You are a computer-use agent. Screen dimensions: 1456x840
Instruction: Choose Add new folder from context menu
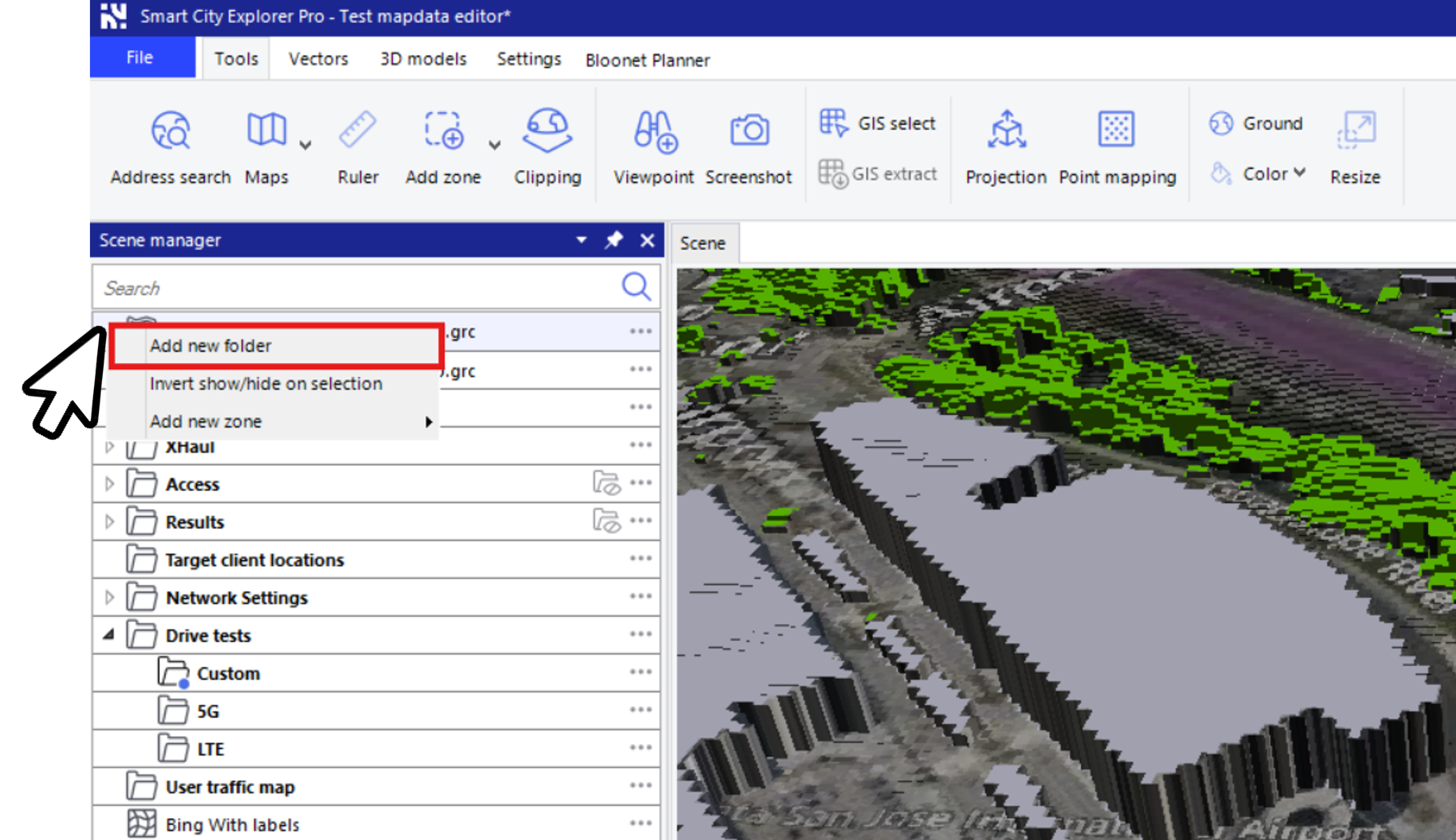(x=276, y=345)
